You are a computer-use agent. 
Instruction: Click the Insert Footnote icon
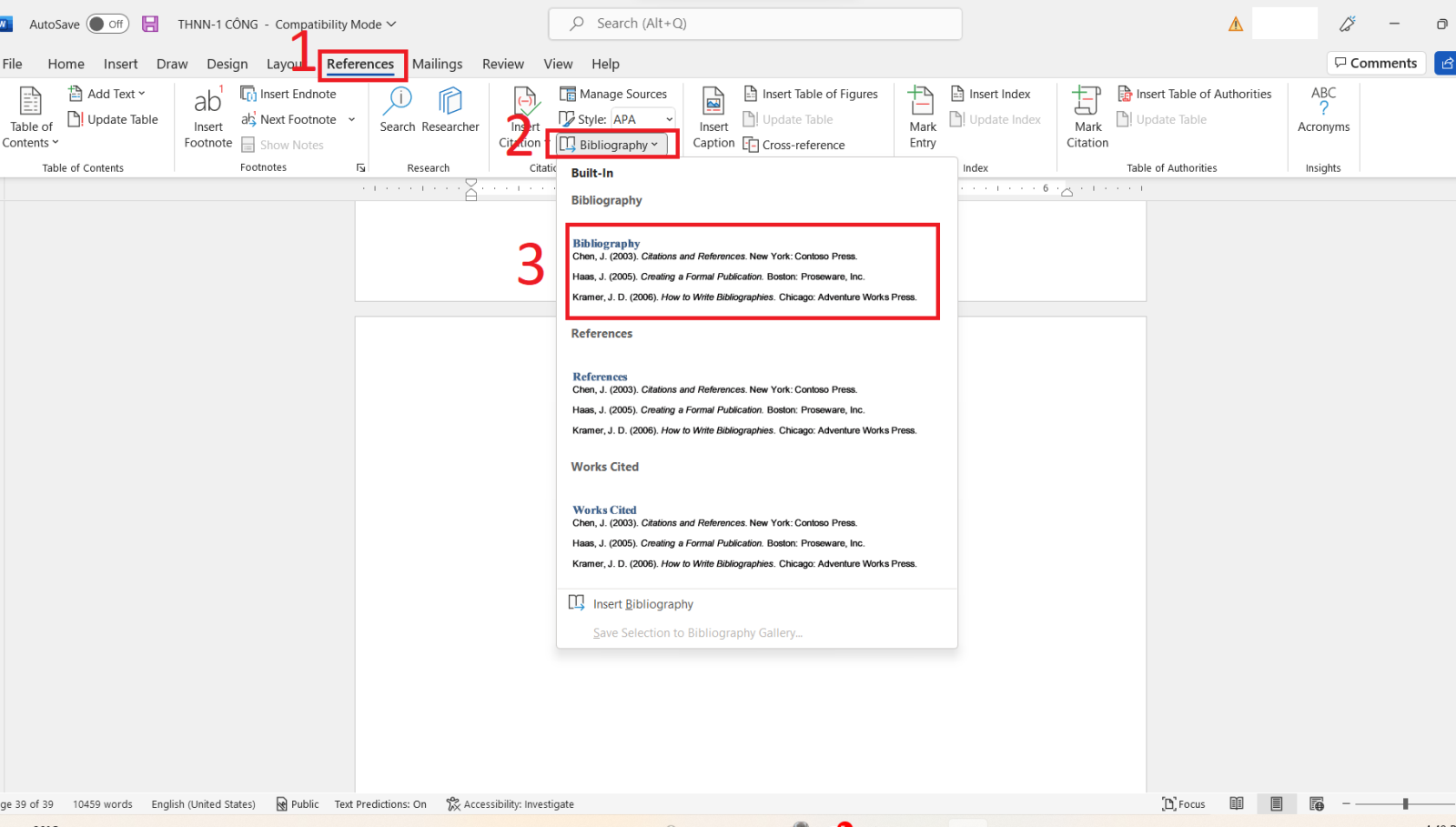point(207,102)
